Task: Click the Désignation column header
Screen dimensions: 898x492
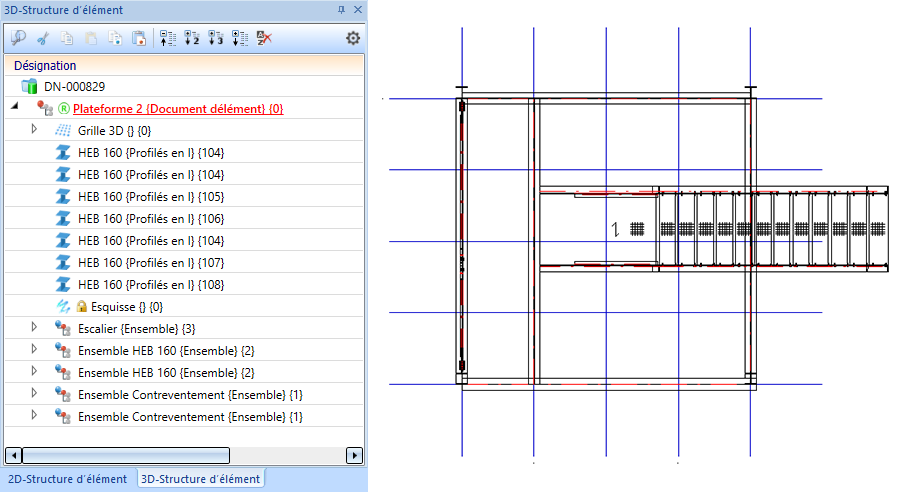Action: click(x=45, y=65)
